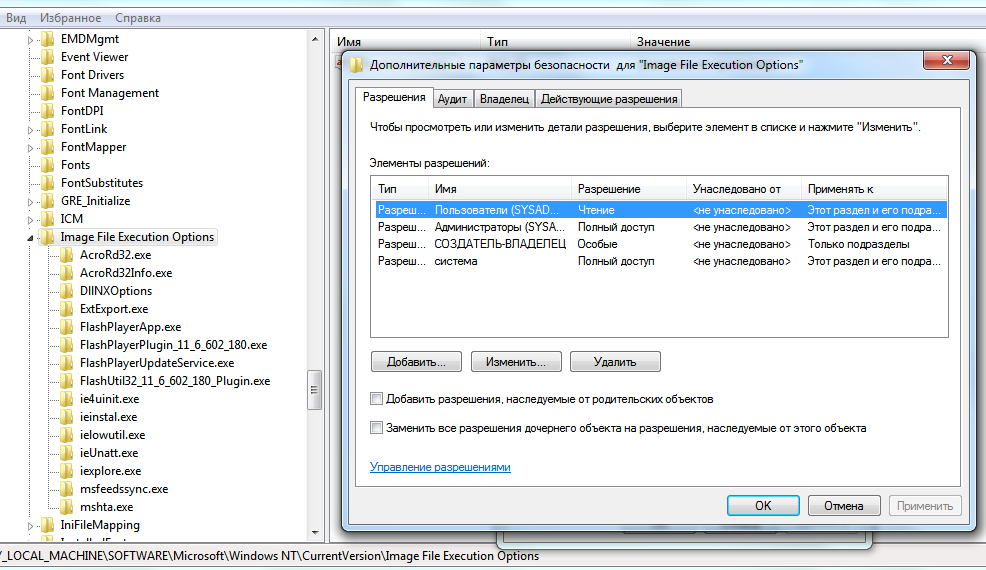Select the система permission entry

click(x=661, y=261)
